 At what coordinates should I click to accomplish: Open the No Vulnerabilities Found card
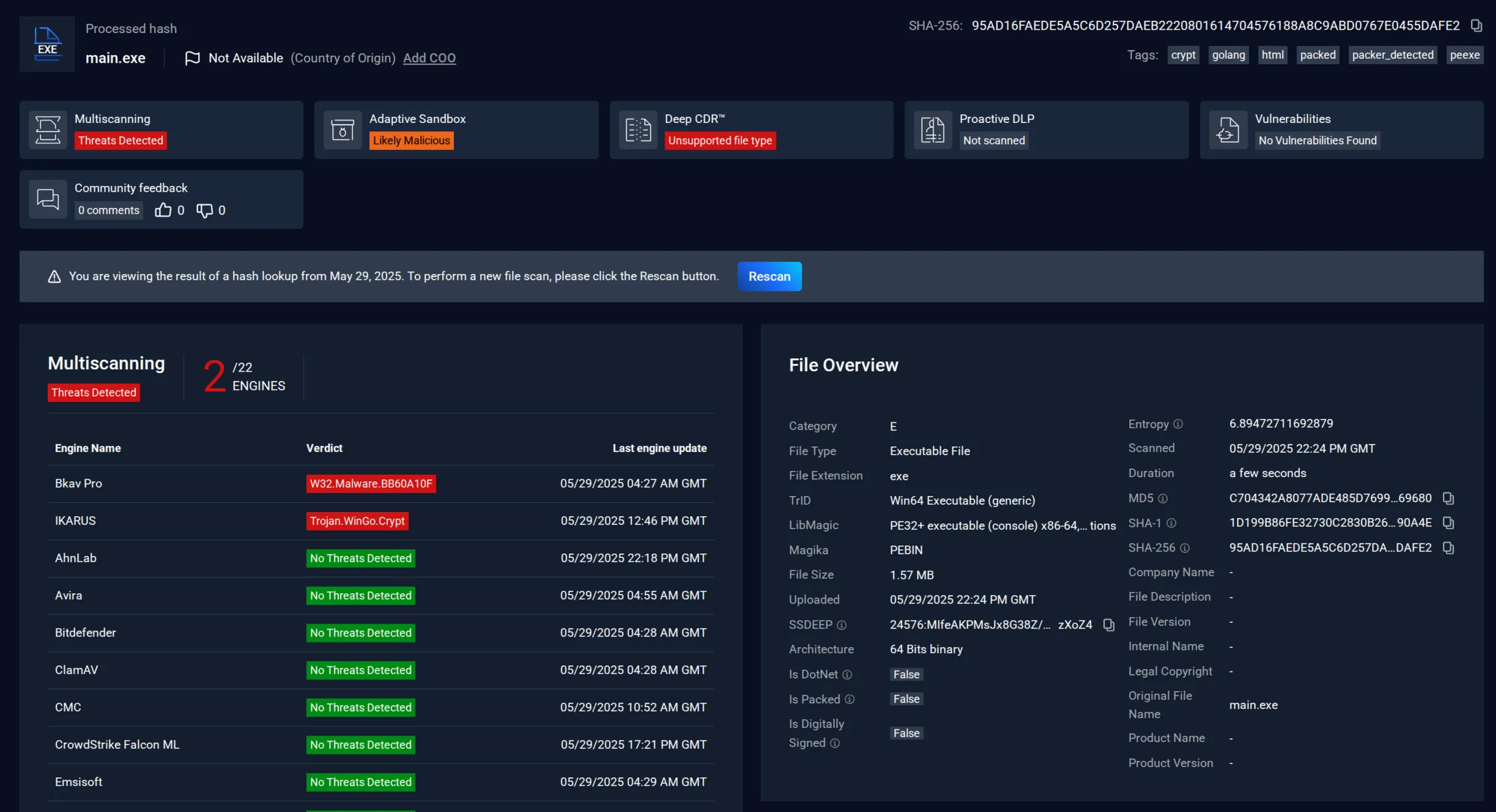tap(1342, 130)
